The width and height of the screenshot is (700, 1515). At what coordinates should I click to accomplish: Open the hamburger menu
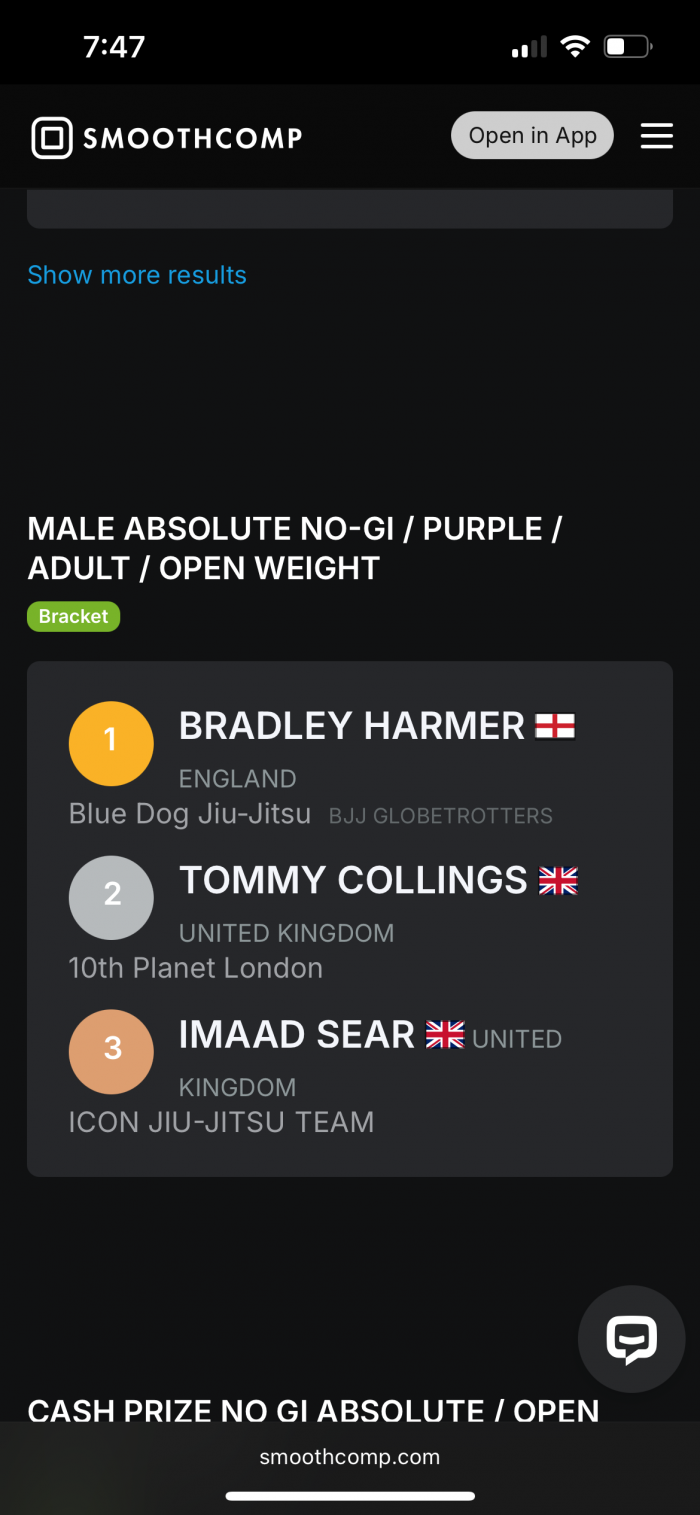(656, 136)
